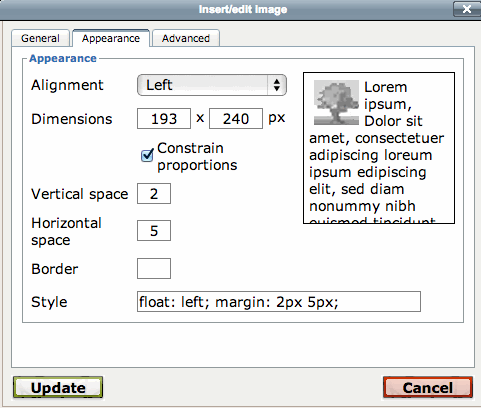Click the width field showing 193
This screenshot has height=408, width=481.
pos(164,118)
